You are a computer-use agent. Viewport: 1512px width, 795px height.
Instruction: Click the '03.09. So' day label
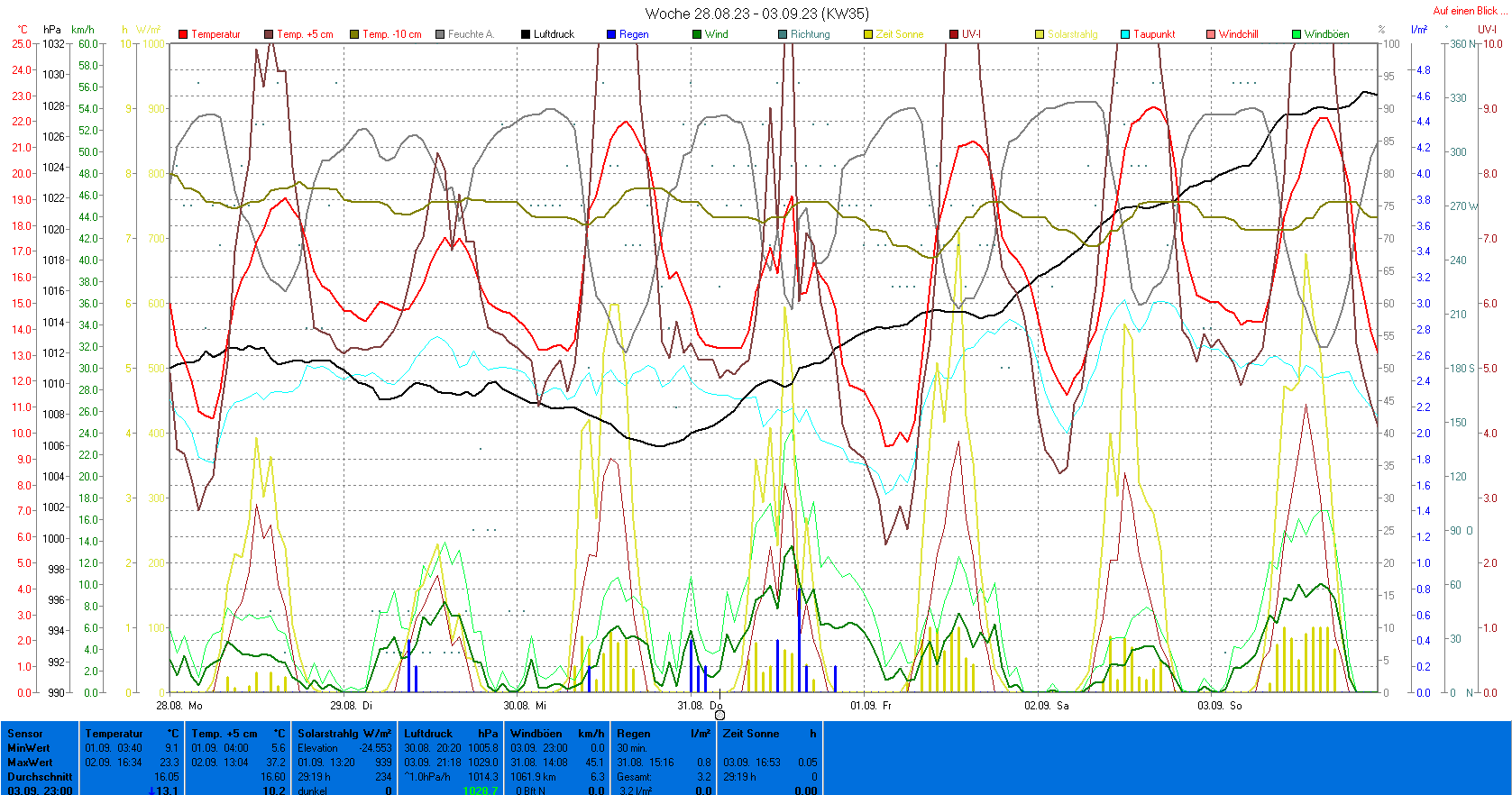(x=1219, y=705)
